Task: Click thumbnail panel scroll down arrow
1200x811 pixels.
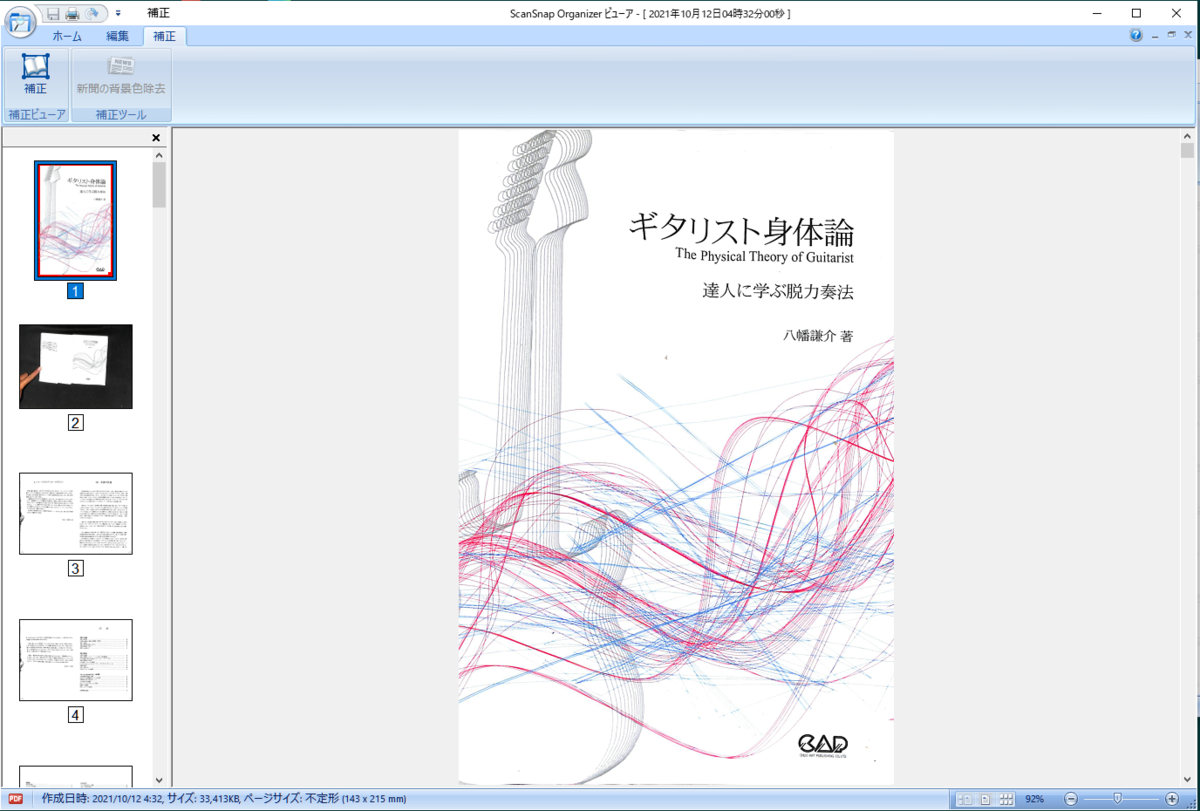Action: tap(159, 779)
